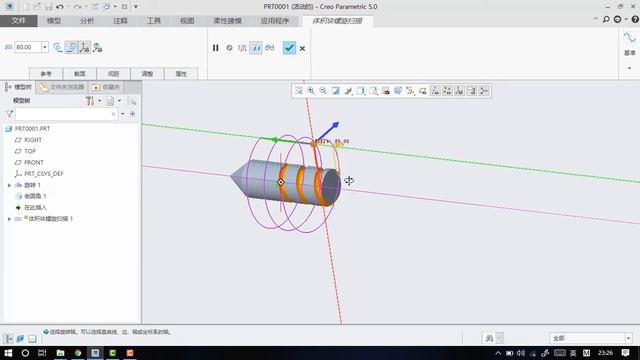Click the pitch value field showing 80.00

point(28,47)
